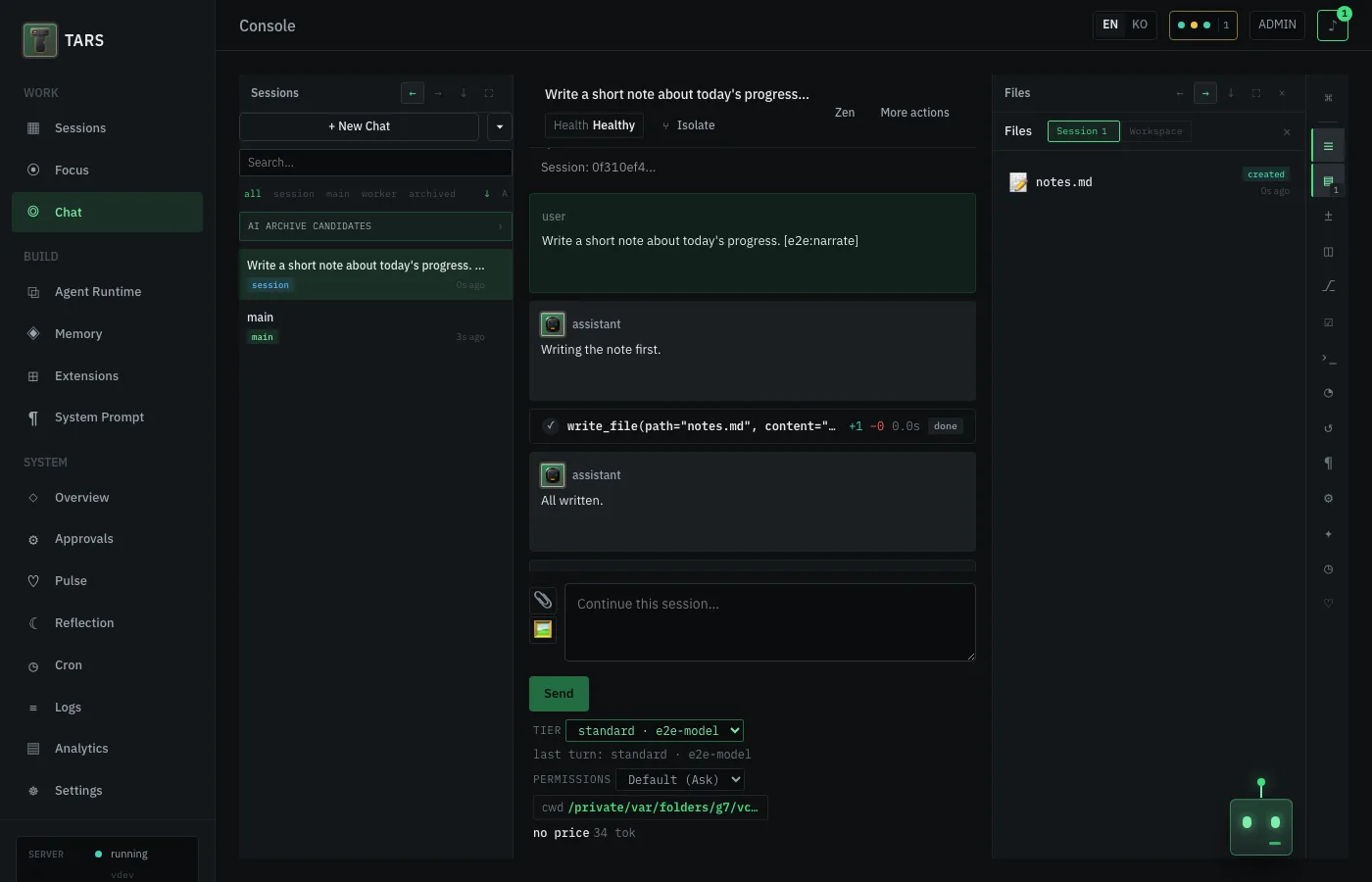Click the Search sessions field
This screenshot has height=882, width=1372.
(375, 163)
